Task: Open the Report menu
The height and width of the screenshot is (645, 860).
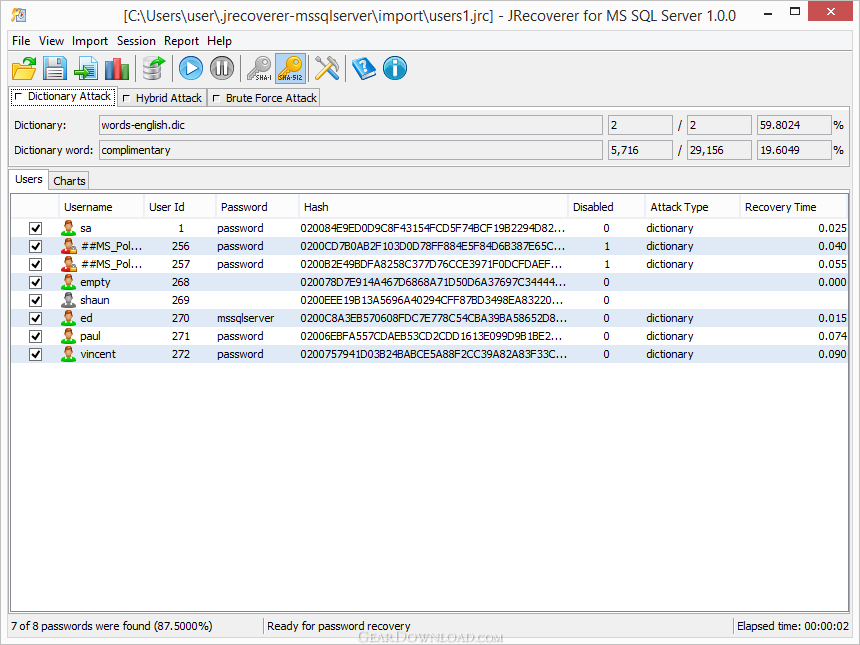Action: (x=182, y=41)
